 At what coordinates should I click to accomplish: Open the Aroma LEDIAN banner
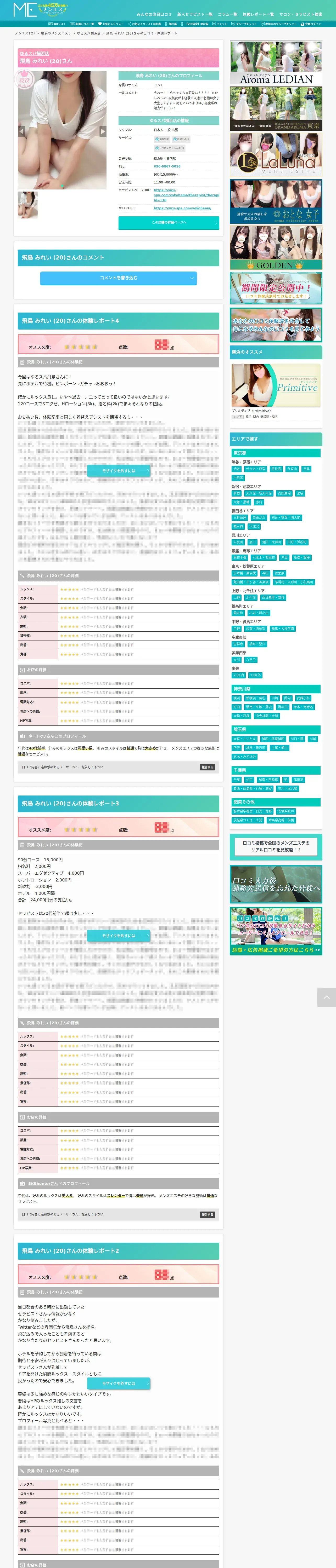pos(276,63)
